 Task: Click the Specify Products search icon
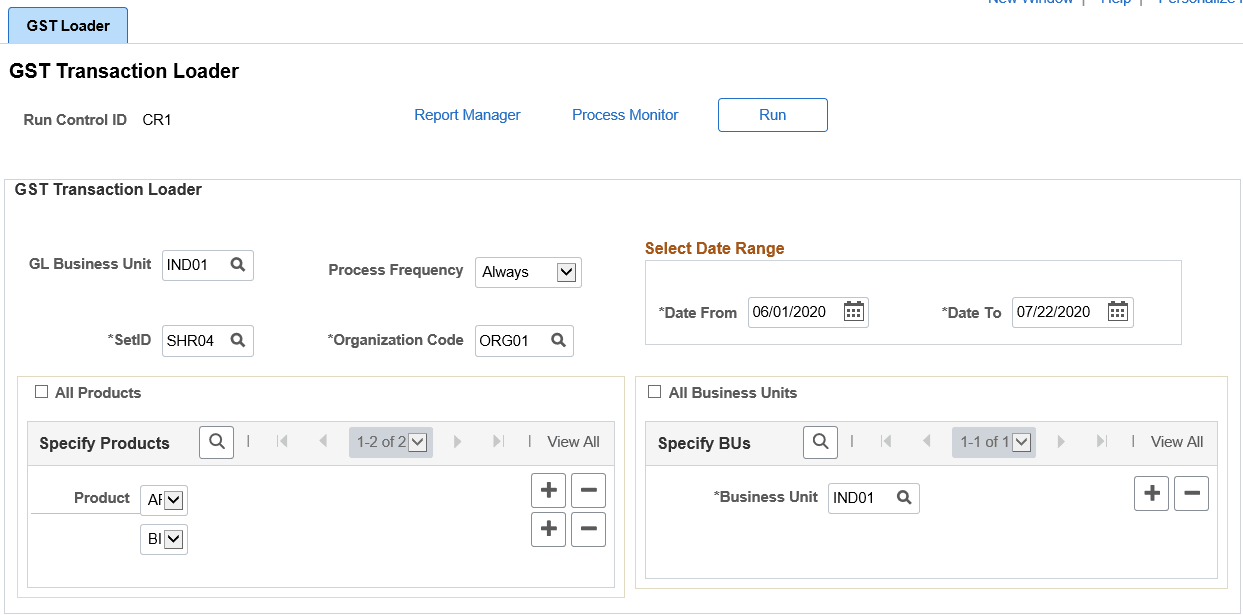[x=216, y=441]
